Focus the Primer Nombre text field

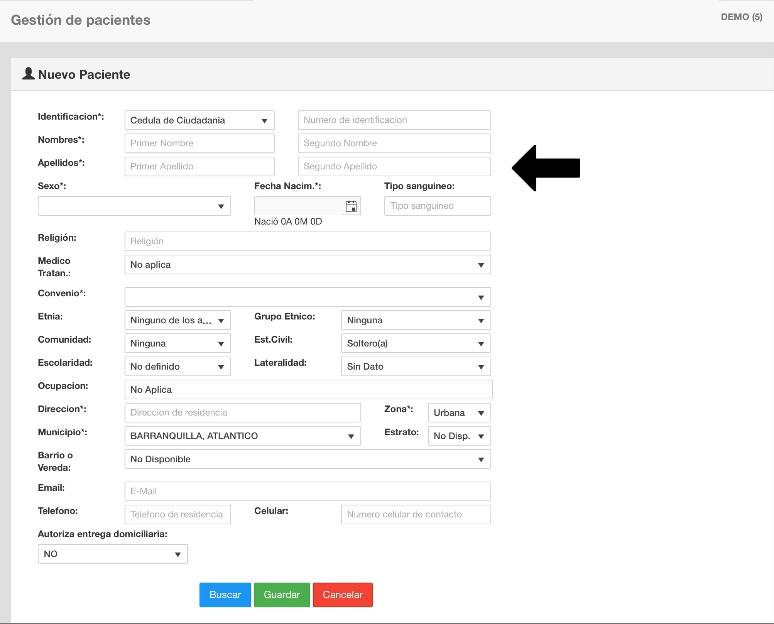199,143
